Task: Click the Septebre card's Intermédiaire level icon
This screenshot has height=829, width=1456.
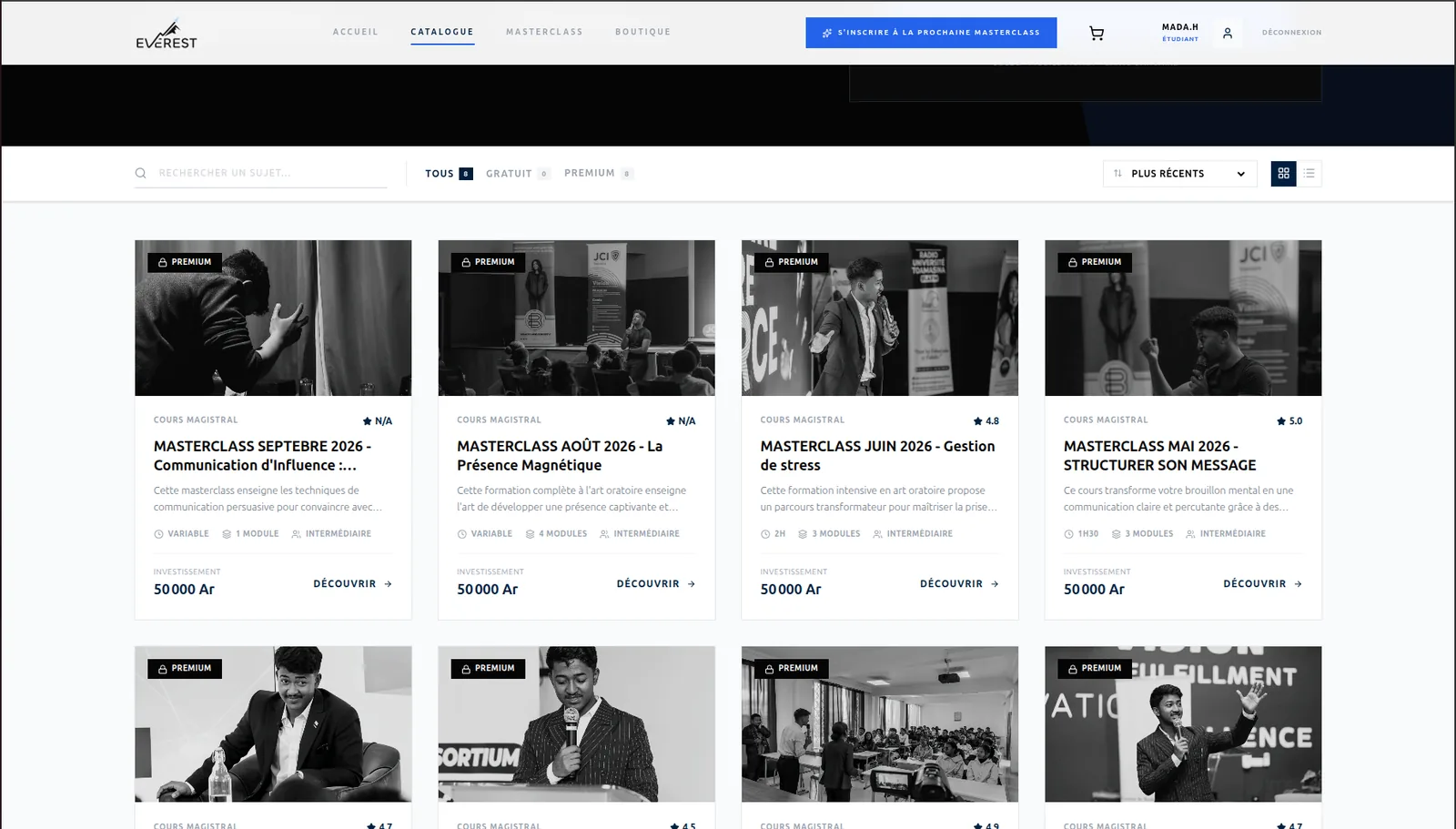Action: click(x=296, y=534)
